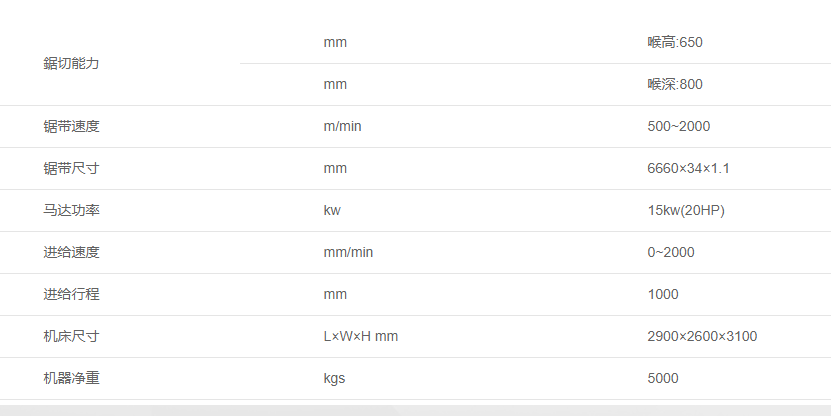Click the m/min unit text
This screenshot has width=831, height=416.
pyautogui.click(x=342, y=126)
